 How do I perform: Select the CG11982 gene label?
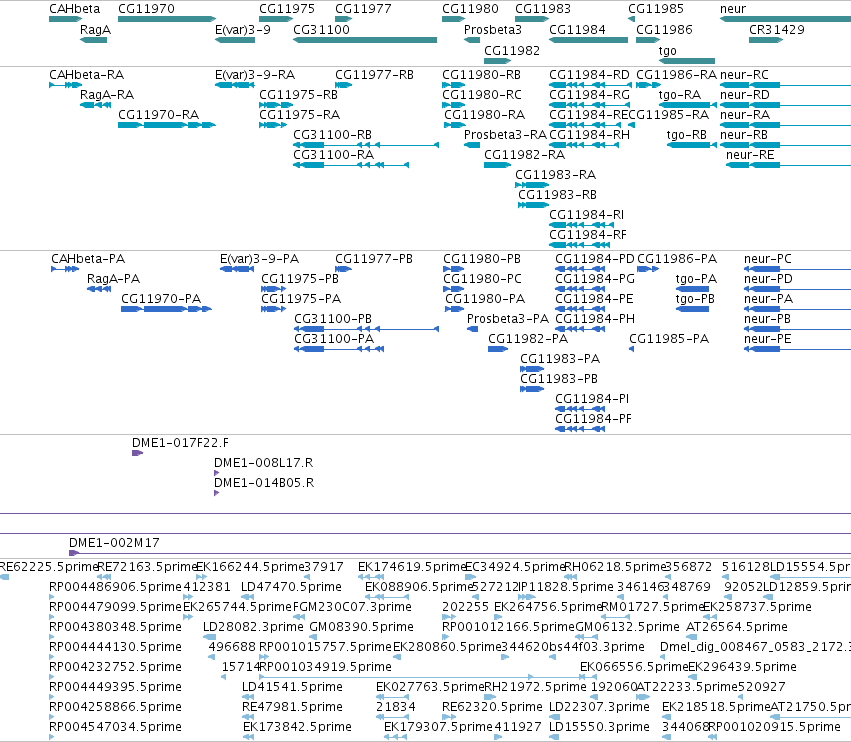coord(512,50)
